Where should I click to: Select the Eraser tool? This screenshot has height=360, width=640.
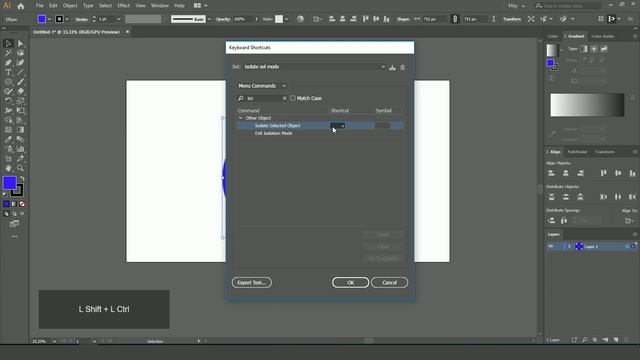coord(20,91)
